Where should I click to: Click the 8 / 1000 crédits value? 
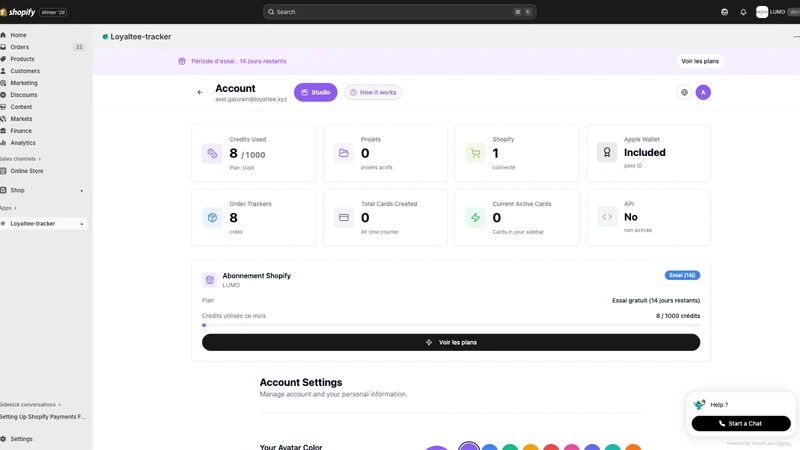[678, 316]
